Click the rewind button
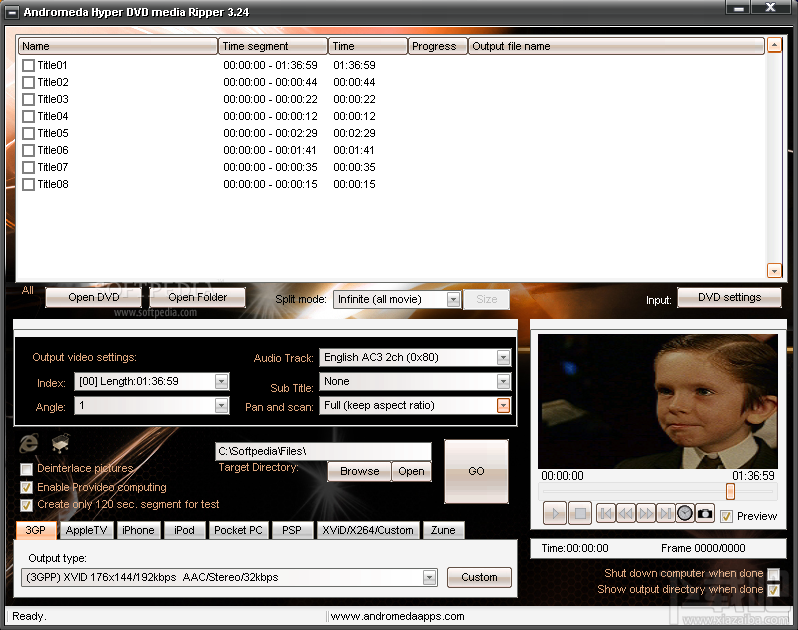798x630 pixels. [625, 513]
